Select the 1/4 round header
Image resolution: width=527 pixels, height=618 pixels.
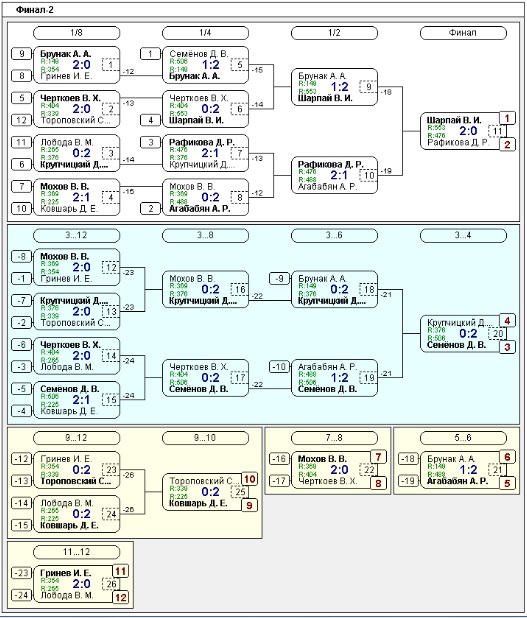coord(205,33)
